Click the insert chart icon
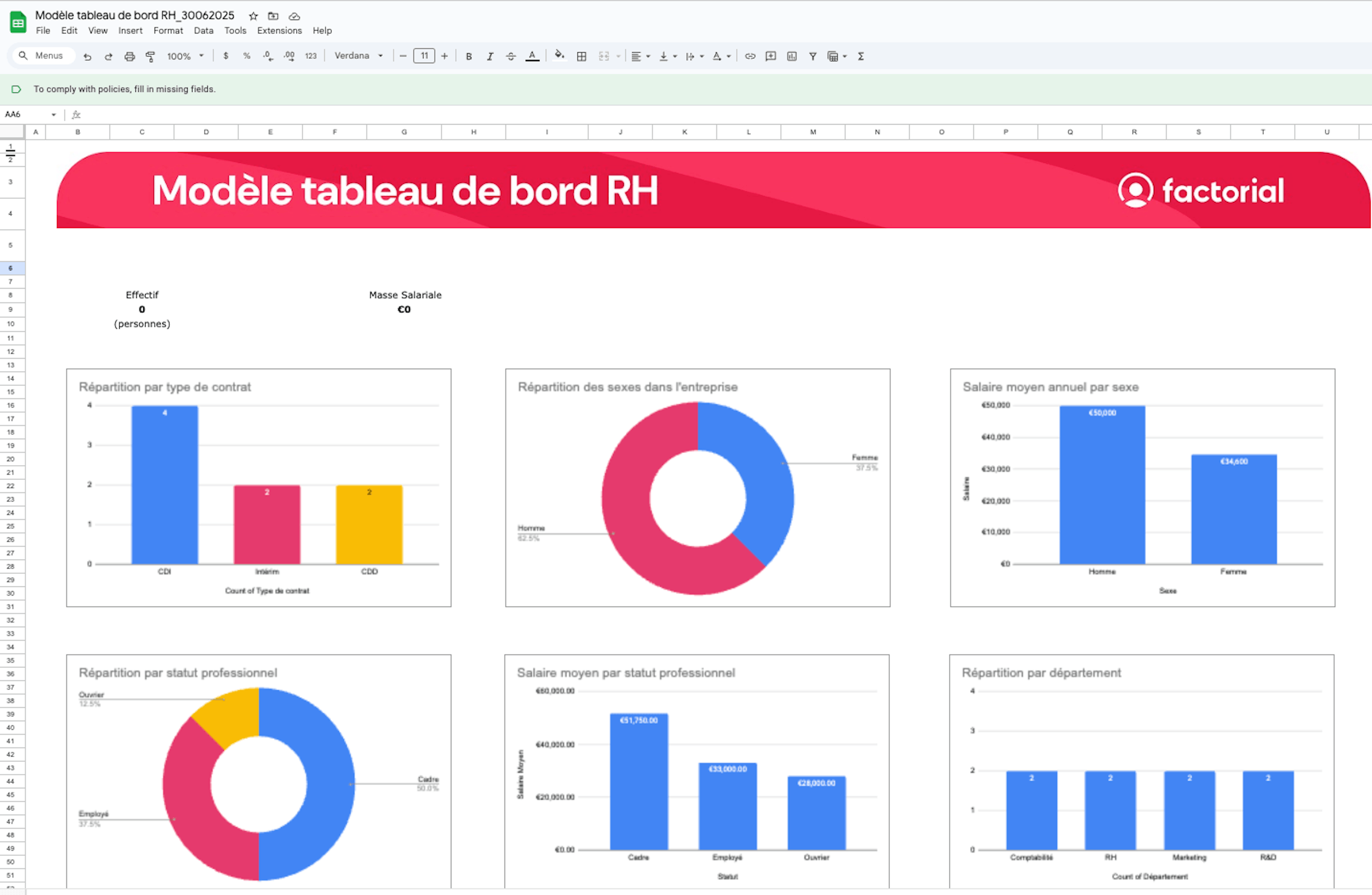1372x895 pixels. coord(792,56)
